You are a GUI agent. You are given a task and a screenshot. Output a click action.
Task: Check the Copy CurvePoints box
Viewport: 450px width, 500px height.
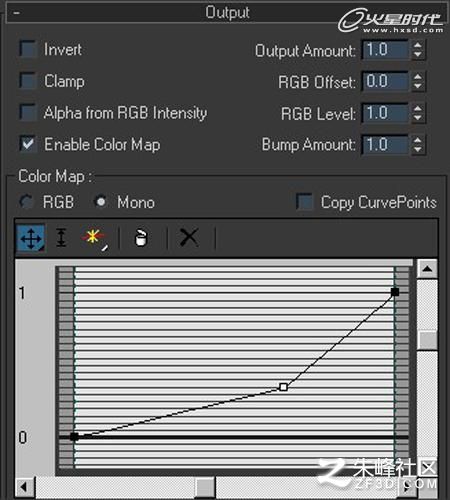(x=304, y=202)
